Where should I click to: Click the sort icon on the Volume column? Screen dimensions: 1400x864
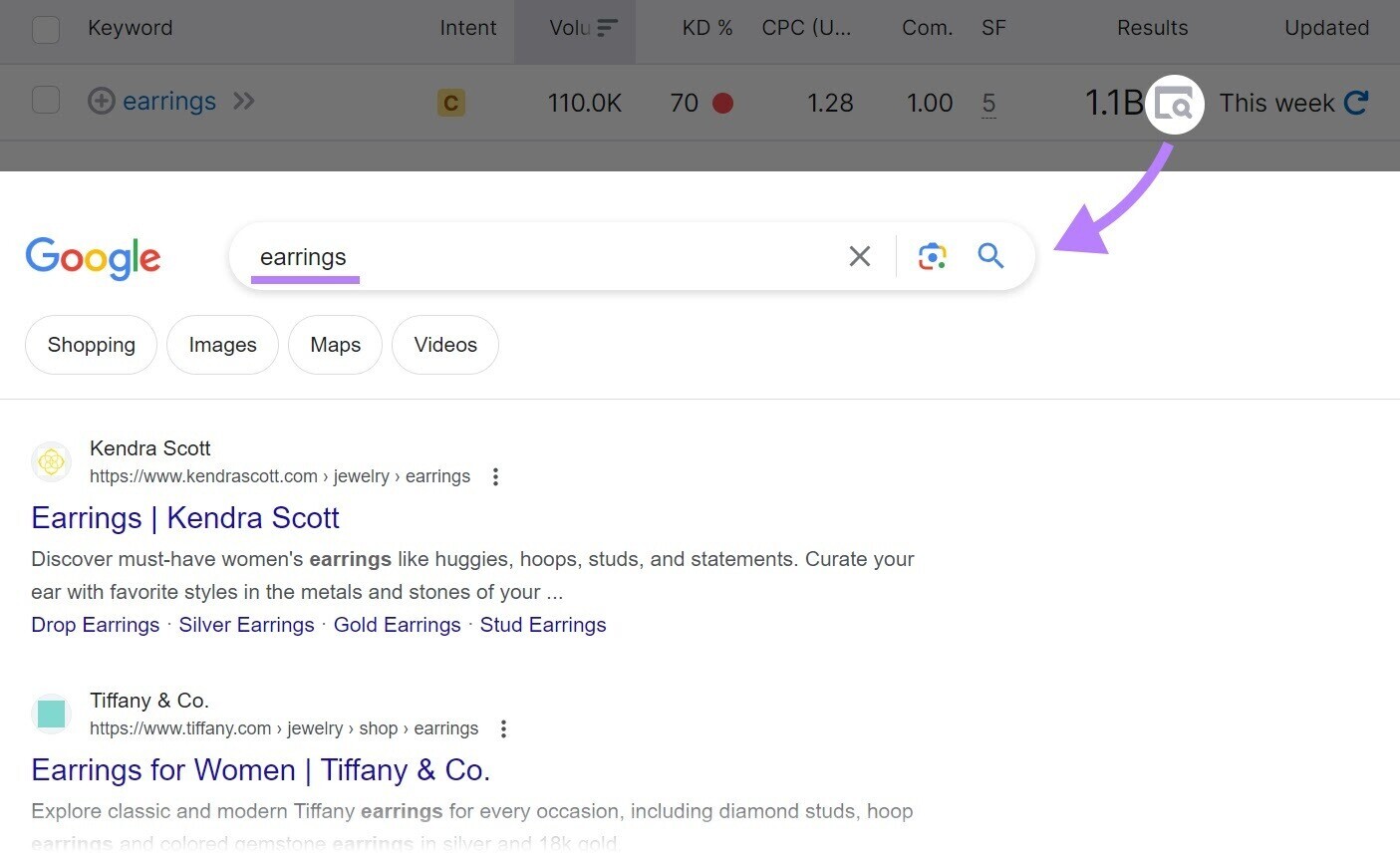[610, 29]
